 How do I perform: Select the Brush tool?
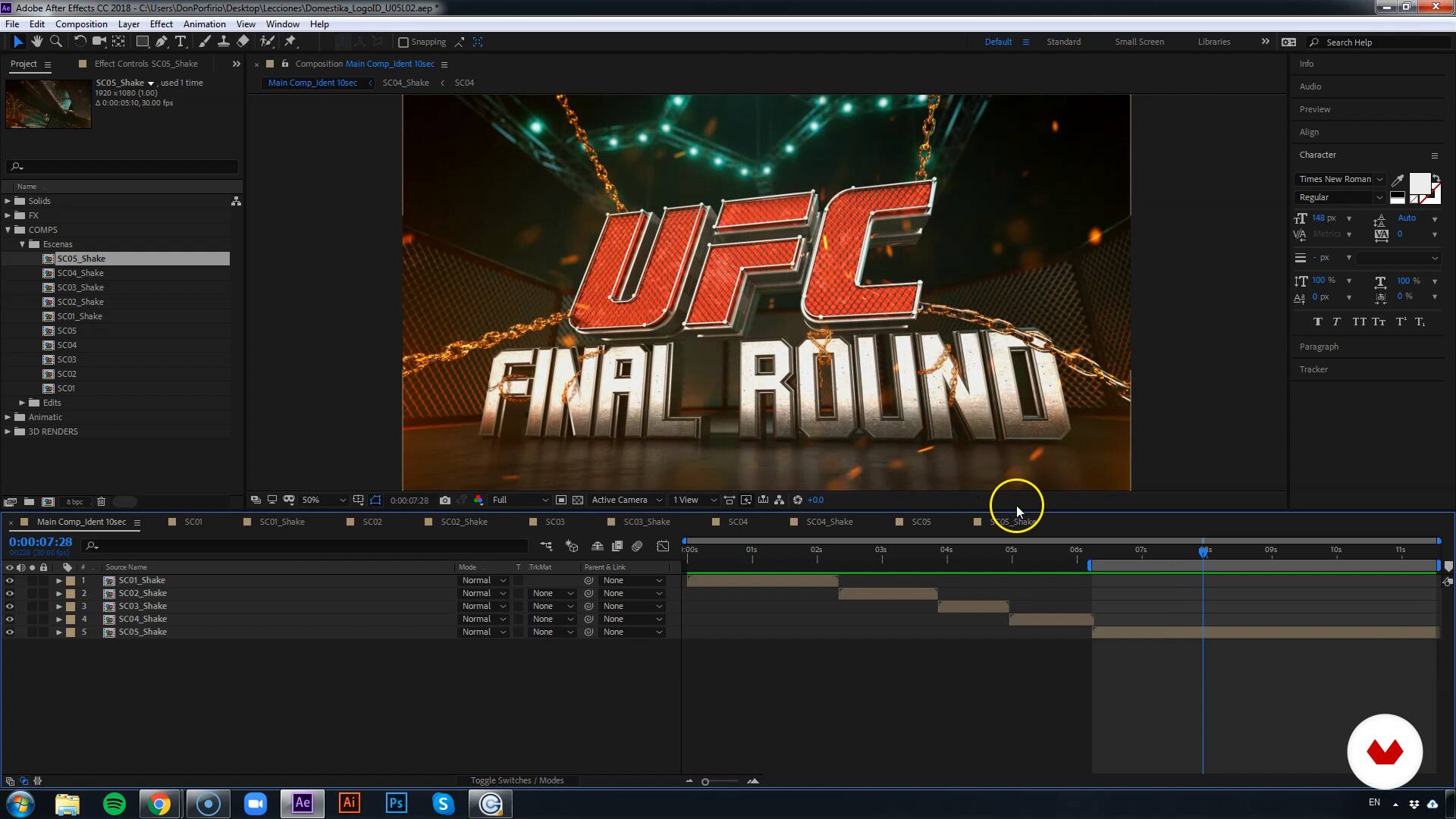tap(204, 42)
